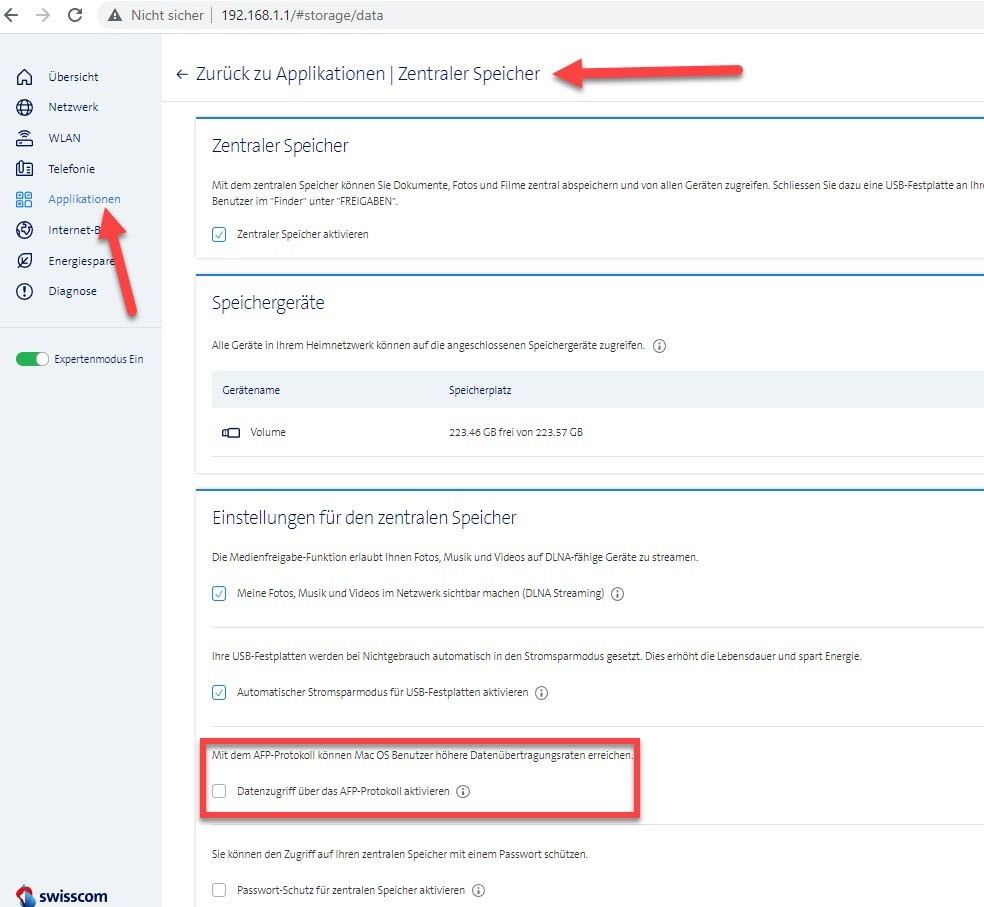Click the WLAN wireless icon
Screen dimensions: 984x907
point(25,138)
